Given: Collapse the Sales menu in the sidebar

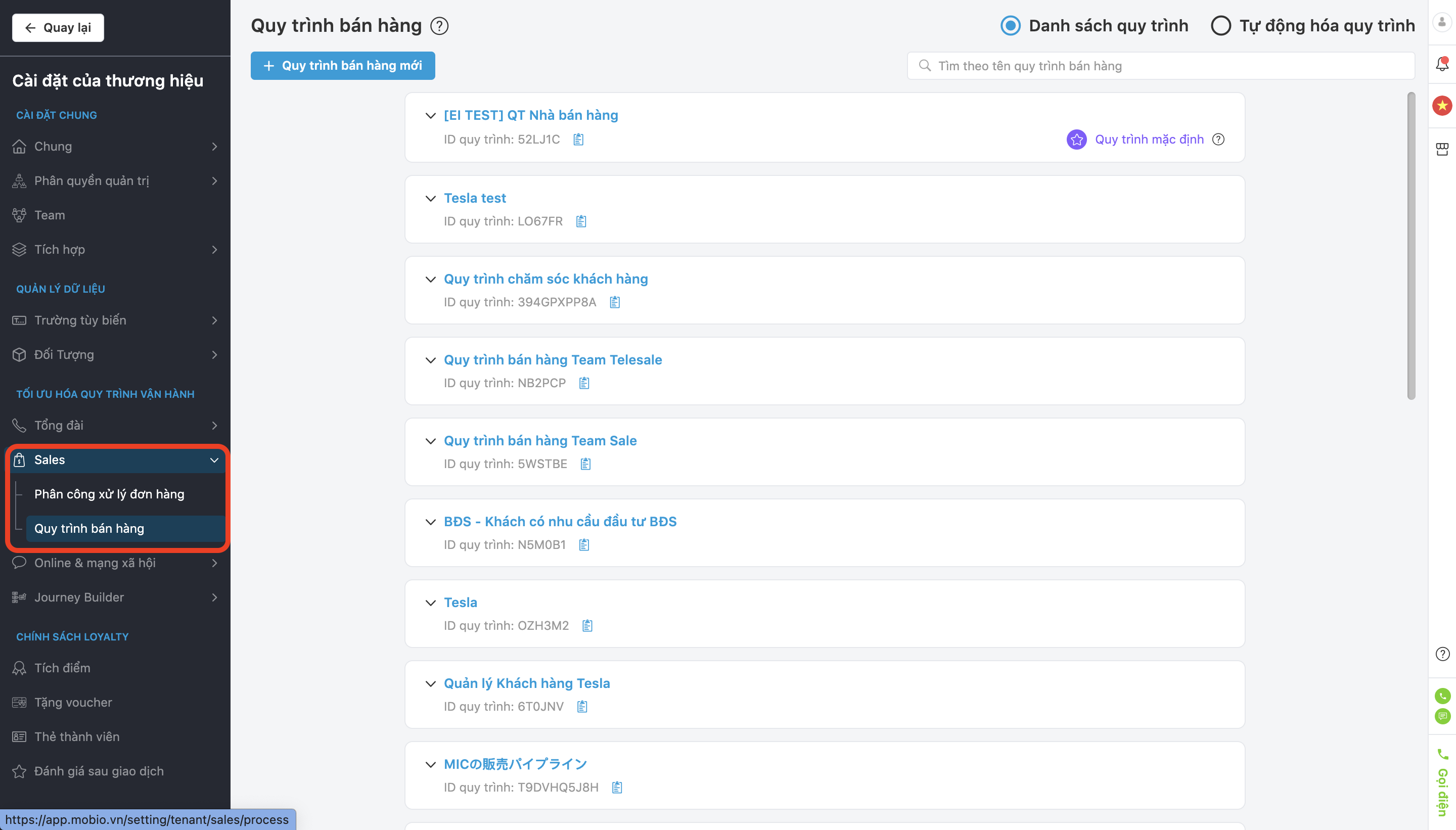Looking at the screenshot, I should tap(214, 460).
